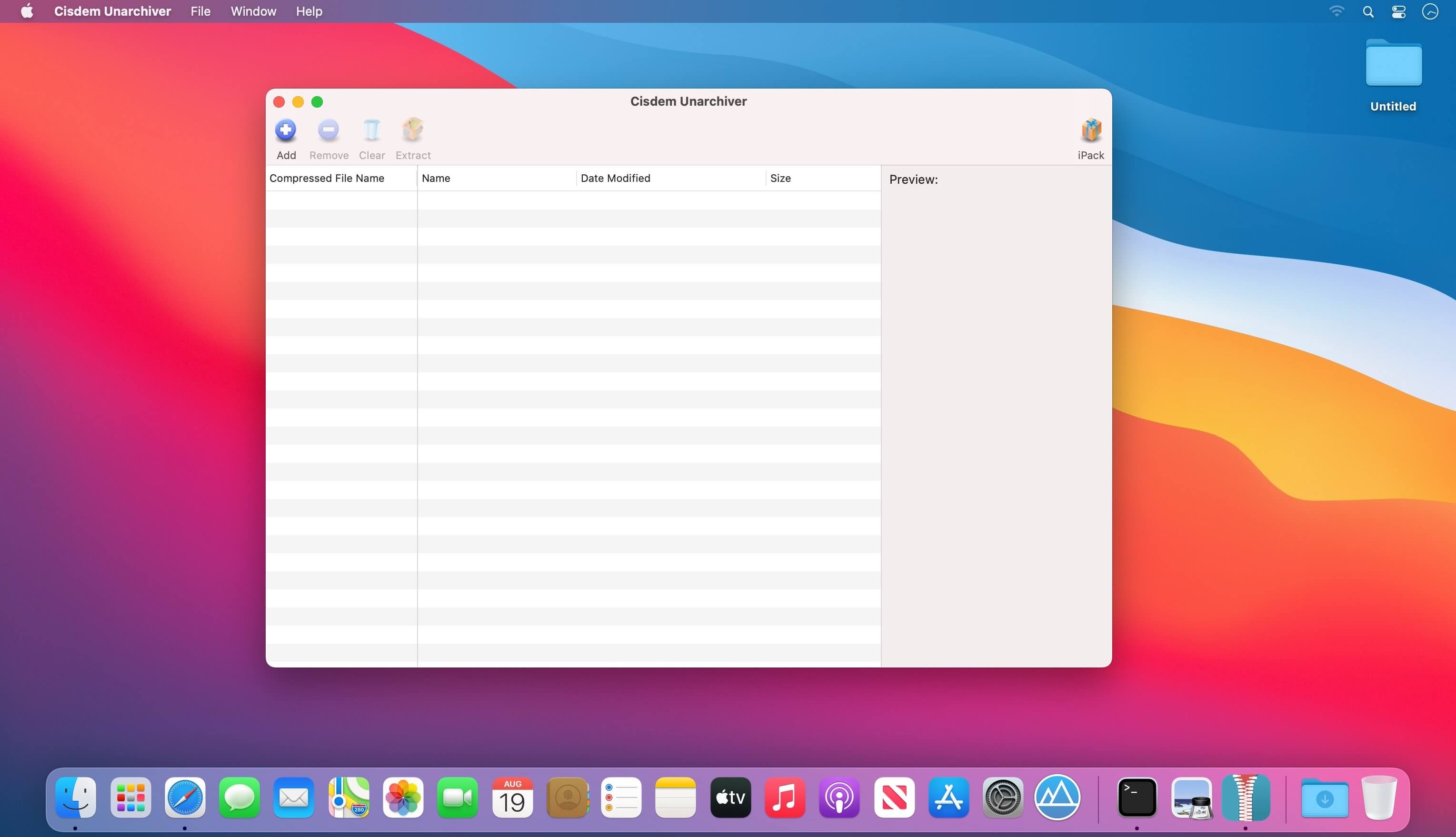Click the Remove toolbar icon

[328, 131]
